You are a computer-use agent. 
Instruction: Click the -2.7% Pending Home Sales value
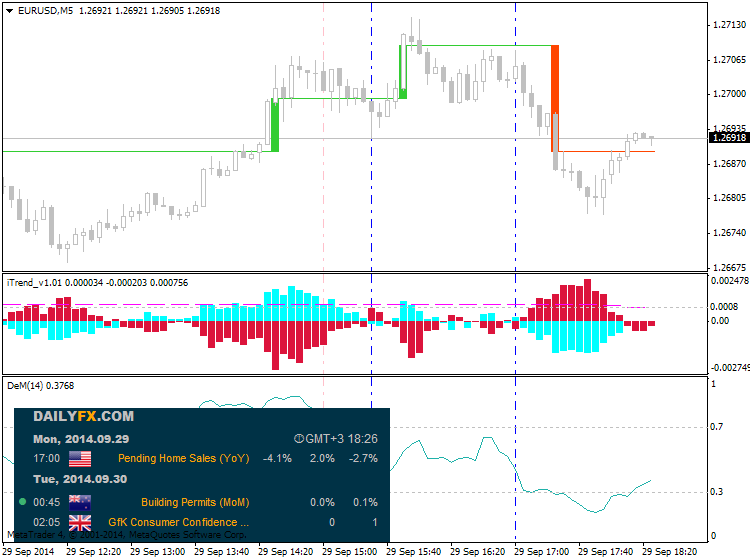pyautogui.click(x=364, y=458)
